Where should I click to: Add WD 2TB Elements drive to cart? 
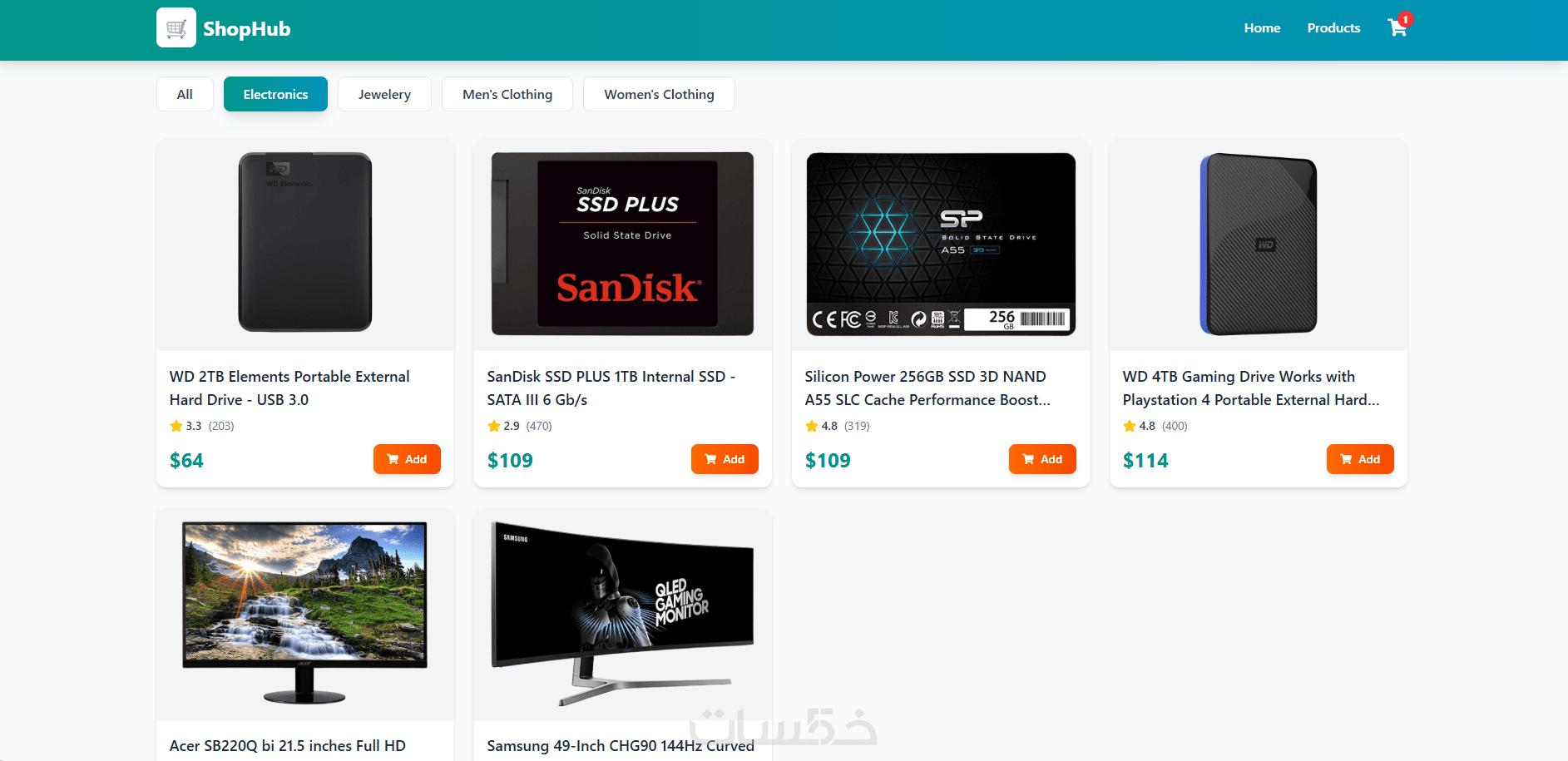coord(407,459)
